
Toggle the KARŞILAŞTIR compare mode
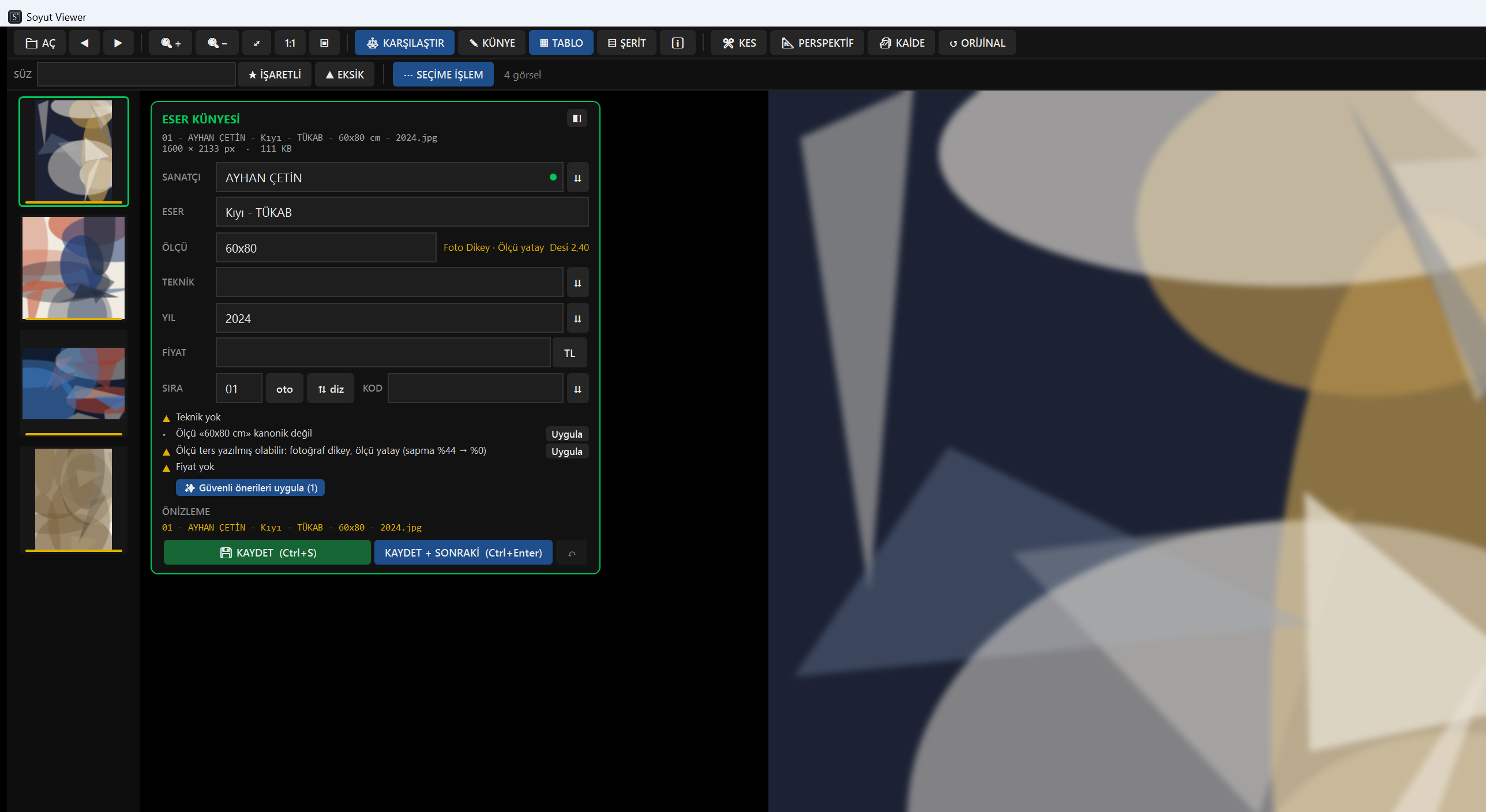click(405, 43)
